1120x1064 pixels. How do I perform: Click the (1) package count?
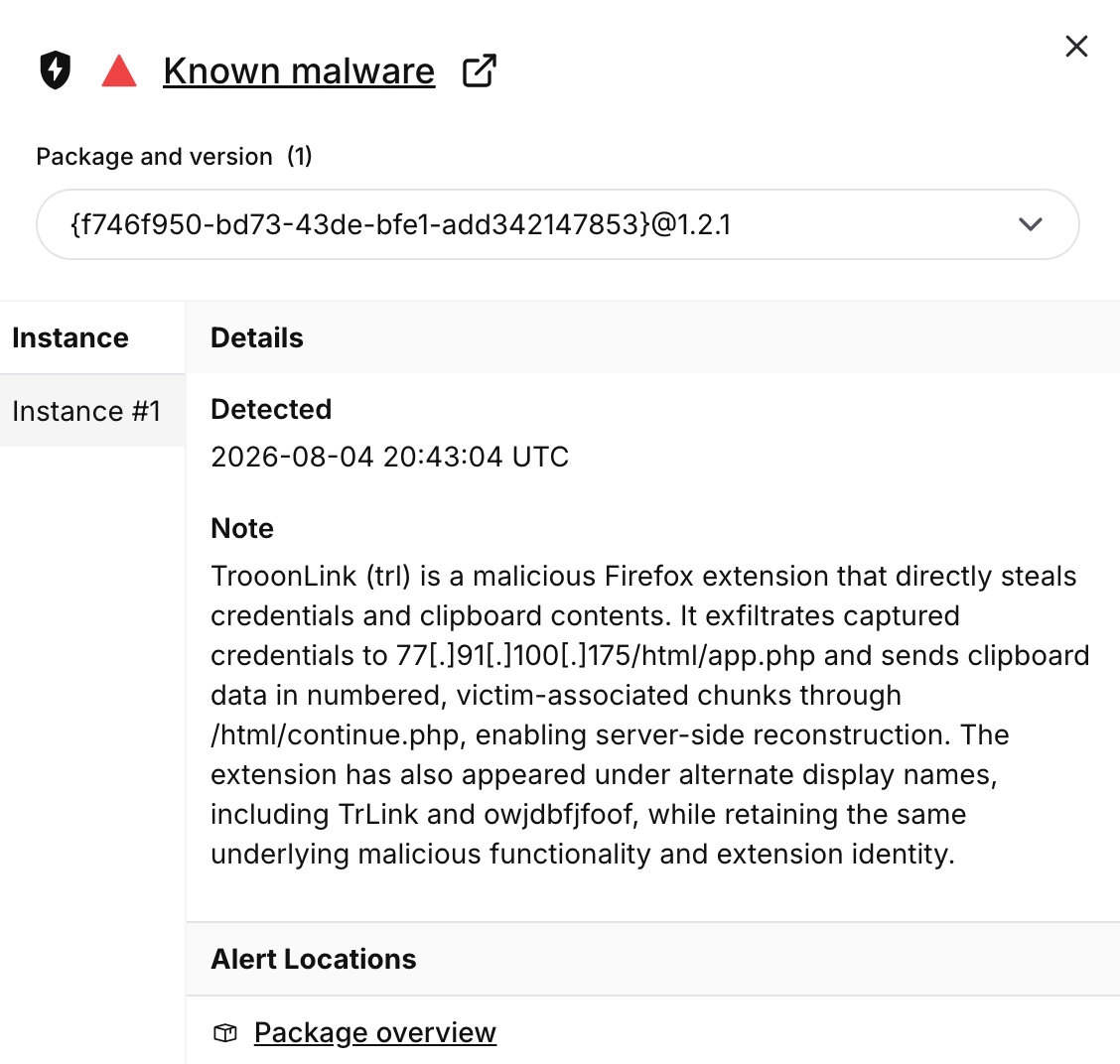(x=300, y=157)
